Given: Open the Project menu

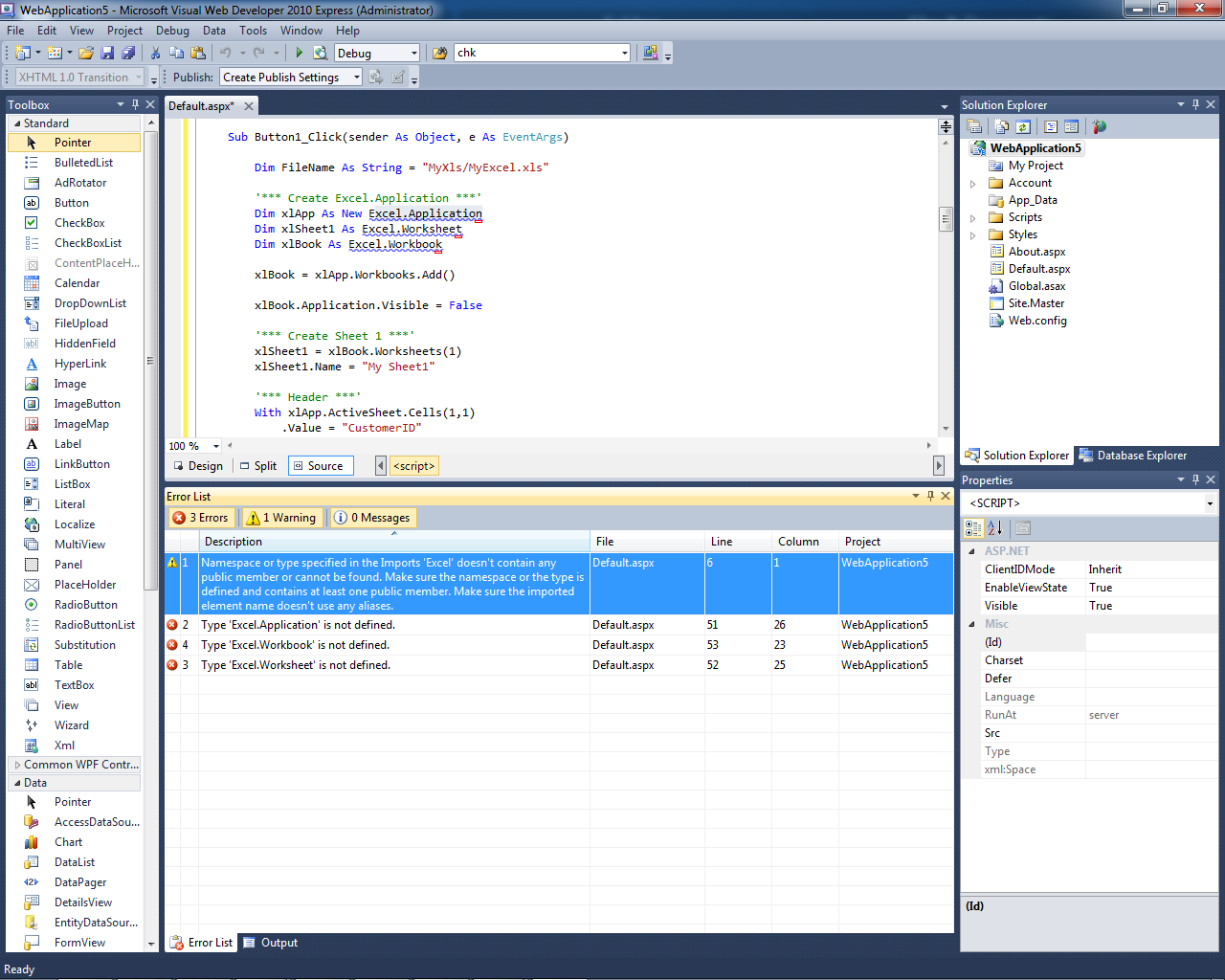Looking at the screenshot, I should coord(124,31).
